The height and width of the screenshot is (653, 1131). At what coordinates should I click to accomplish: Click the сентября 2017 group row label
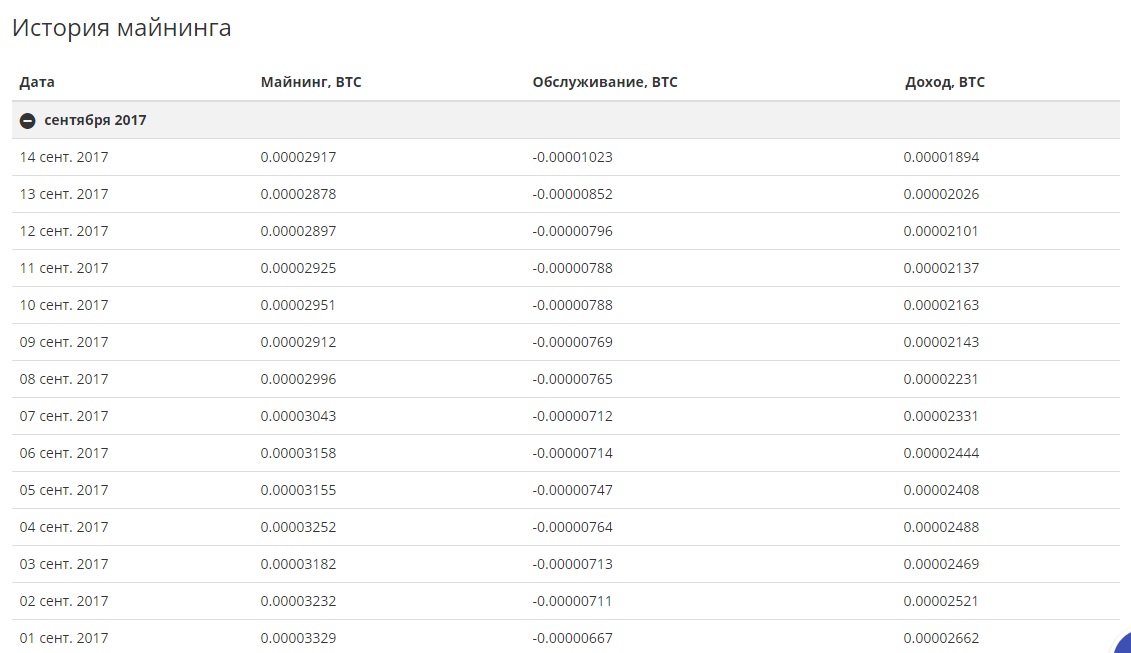point(95,120)
